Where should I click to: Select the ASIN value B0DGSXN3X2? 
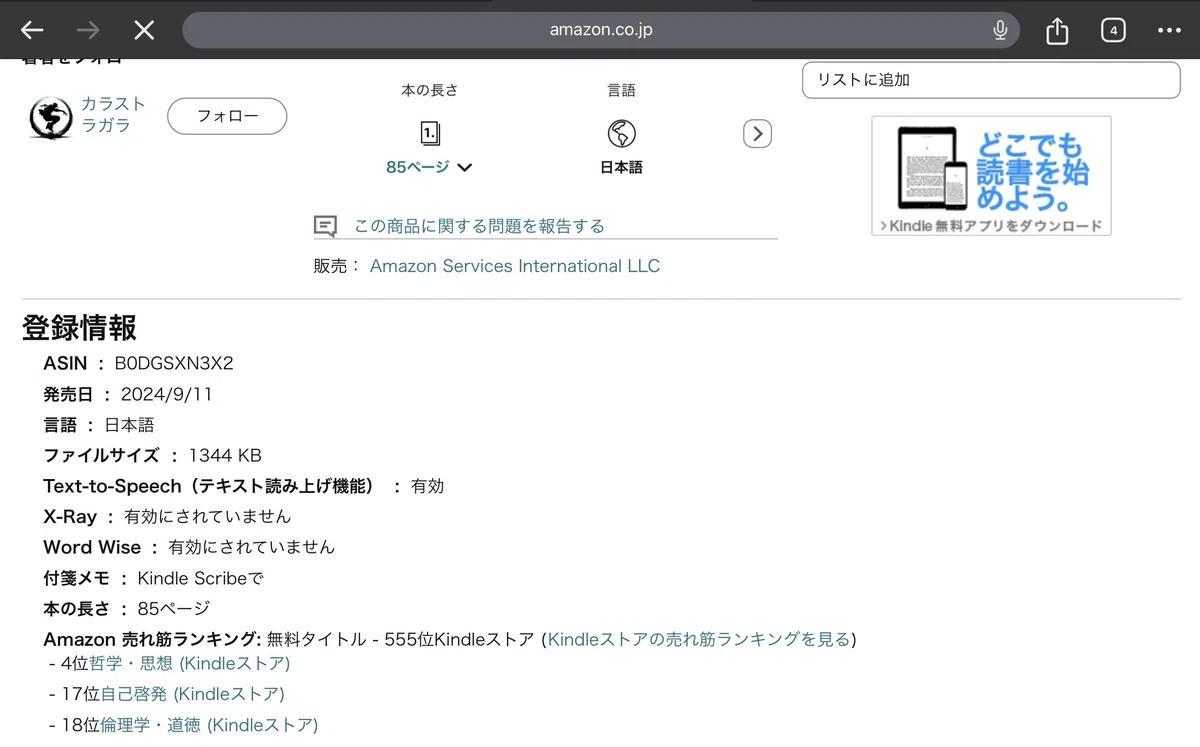[174, 363]
